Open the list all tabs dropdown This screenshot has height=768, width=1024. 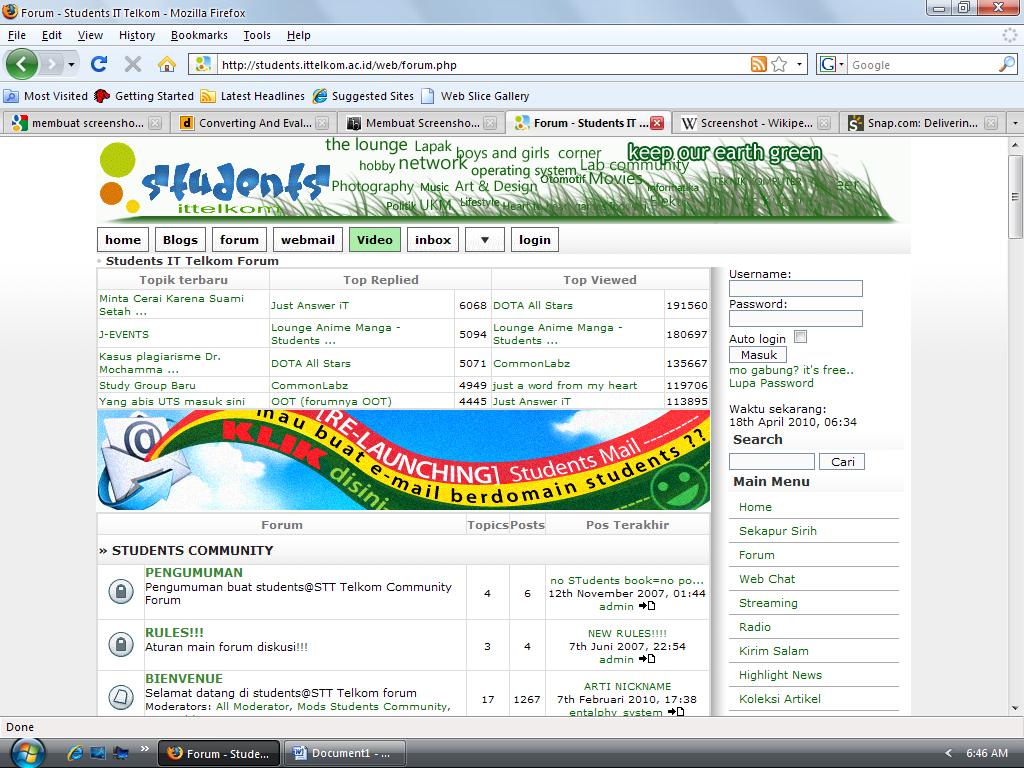(1014, 123)
